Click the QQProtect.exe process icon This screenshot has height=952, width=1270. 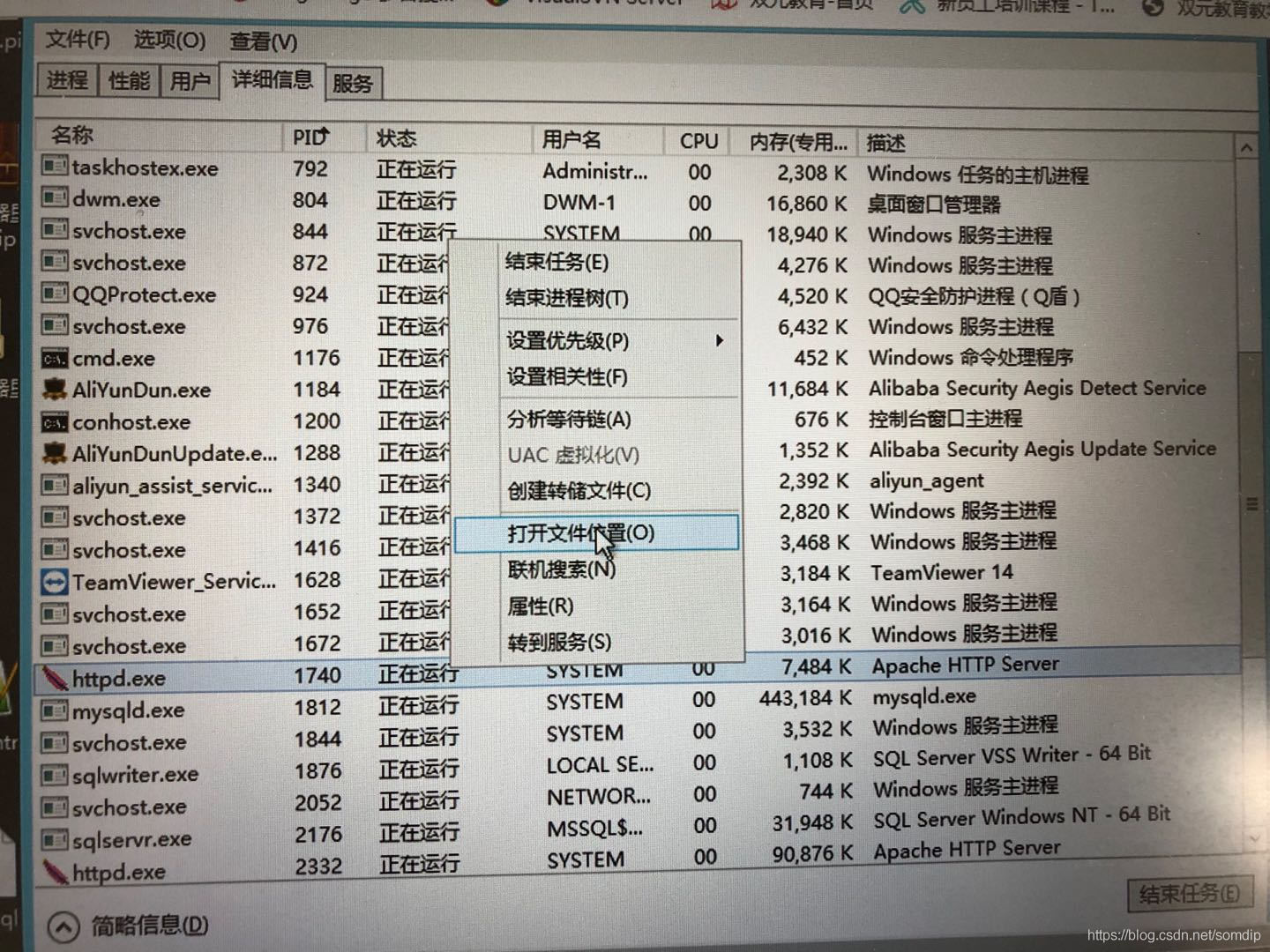point(55,293)
